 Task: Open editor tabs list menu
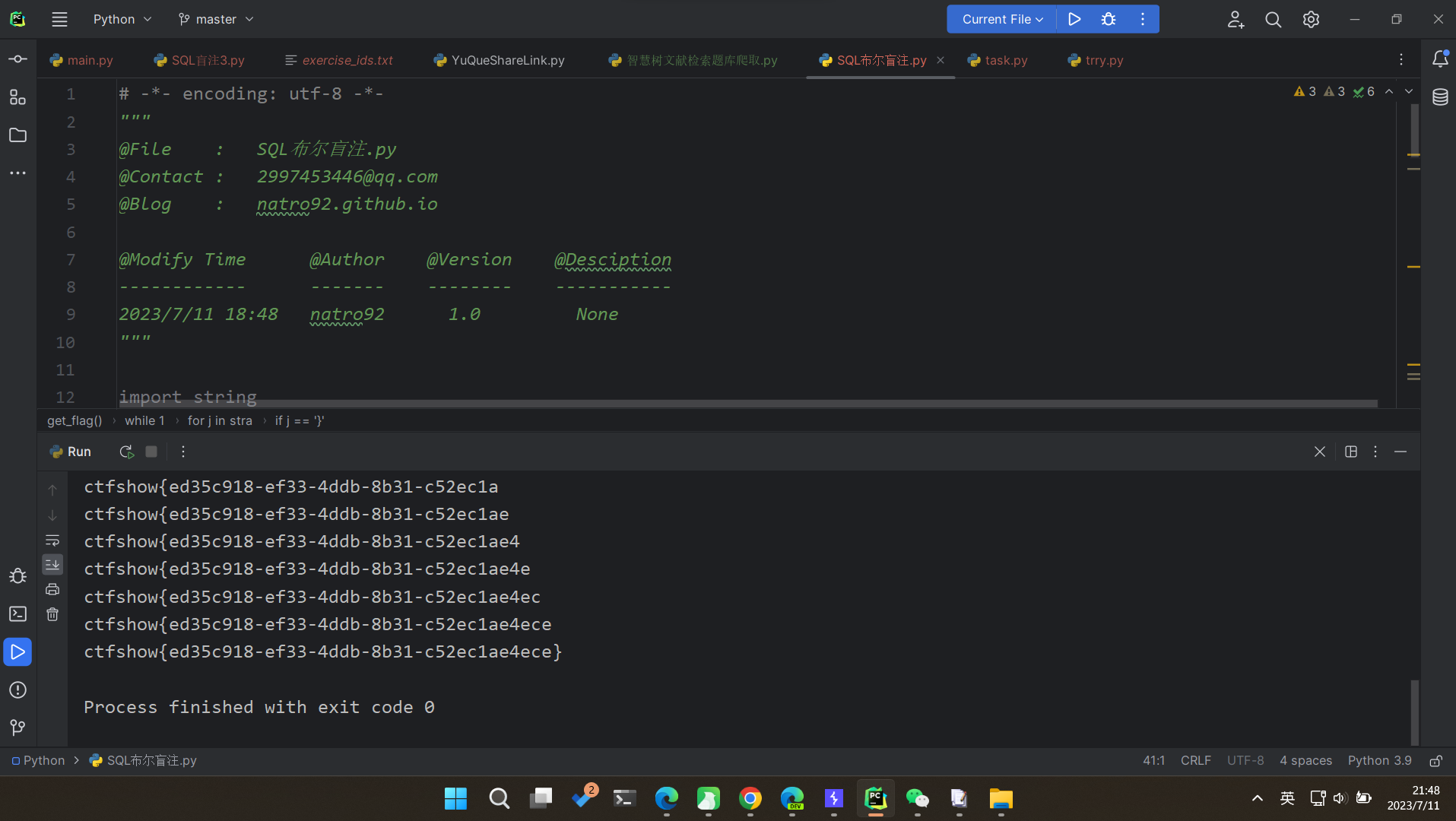point(1401,59)
